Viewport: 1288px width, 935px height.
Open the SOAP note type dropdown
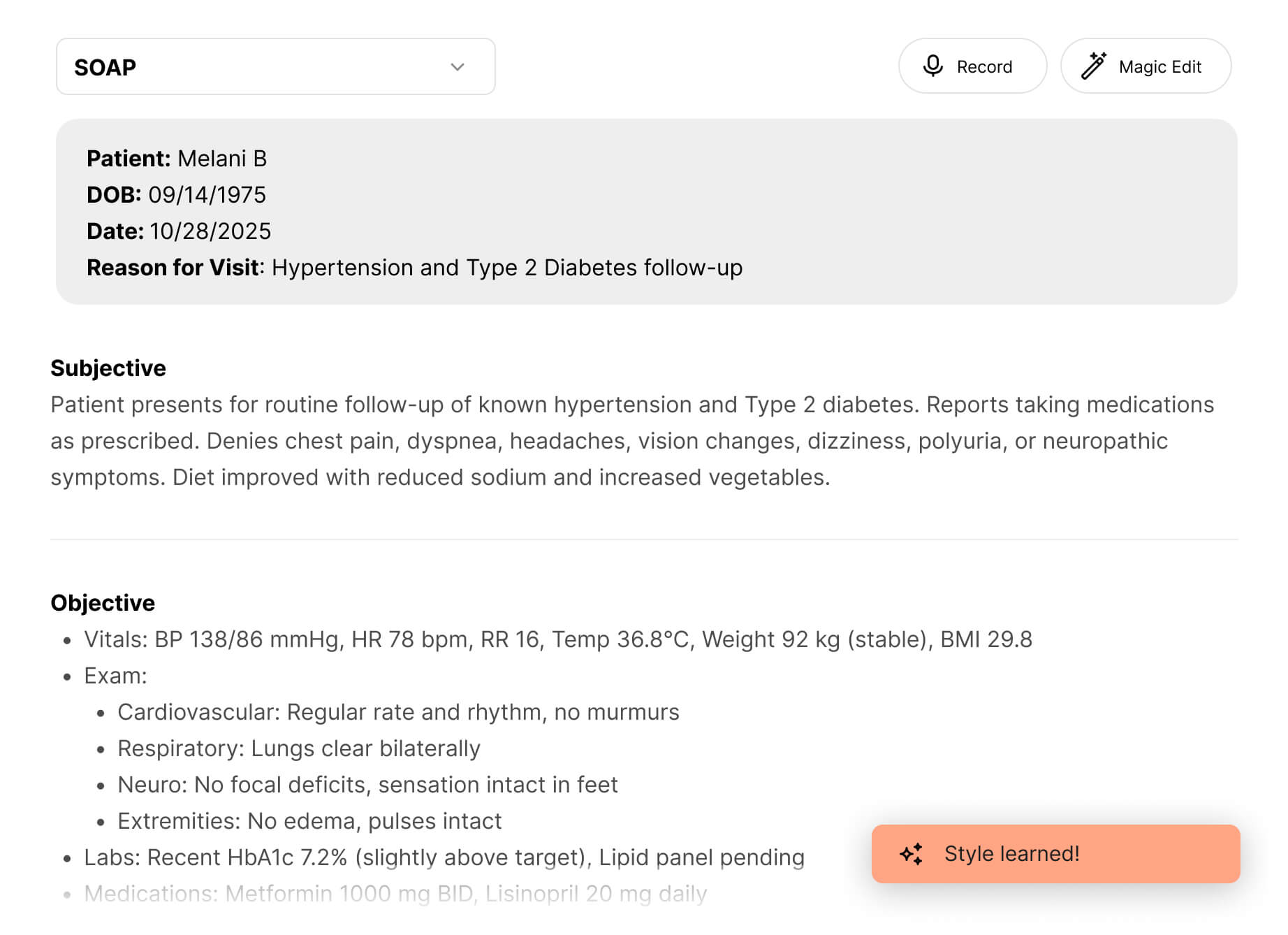(275, 67)
